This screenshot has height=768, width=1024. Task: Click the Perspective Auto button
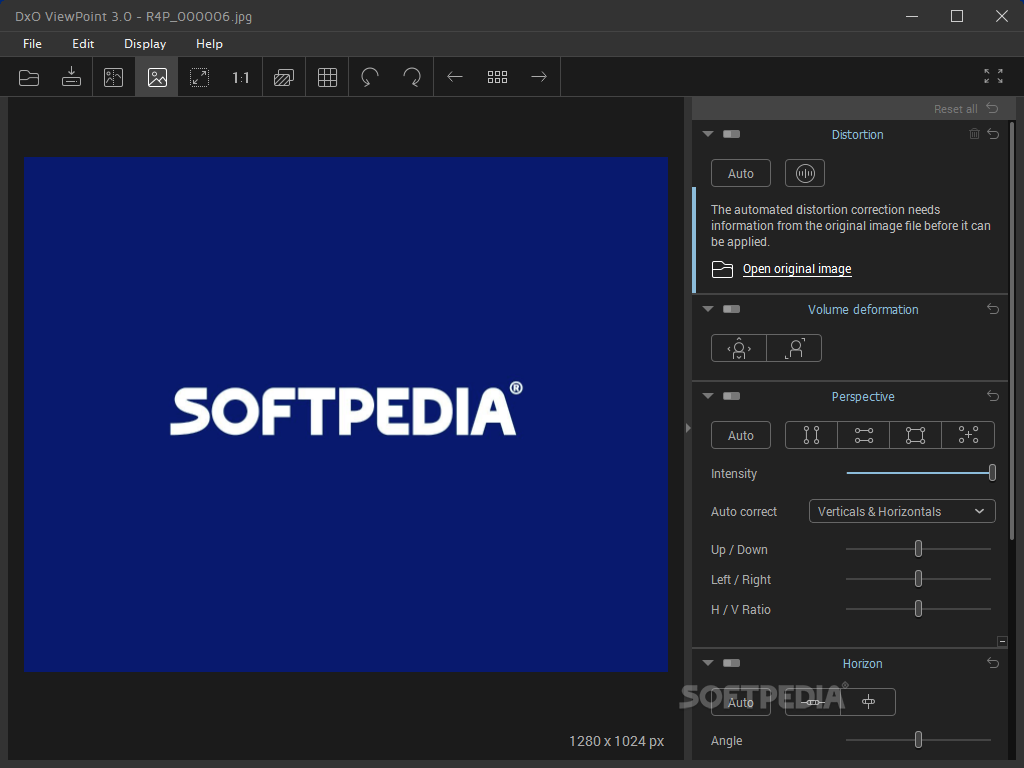[x=741, y=435]
